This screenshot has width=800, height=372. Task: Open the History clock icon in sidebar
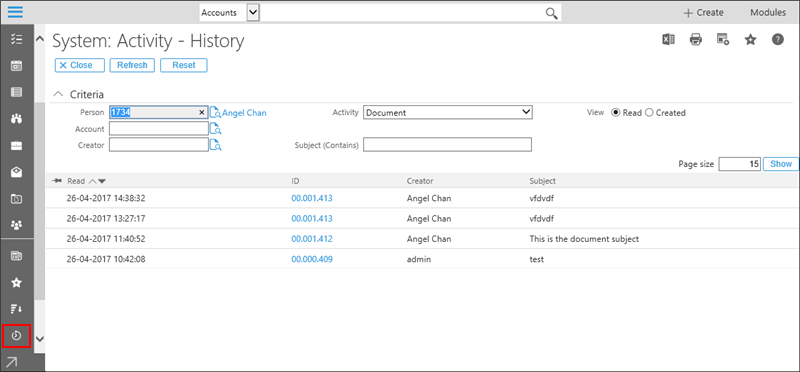[16, 336]
